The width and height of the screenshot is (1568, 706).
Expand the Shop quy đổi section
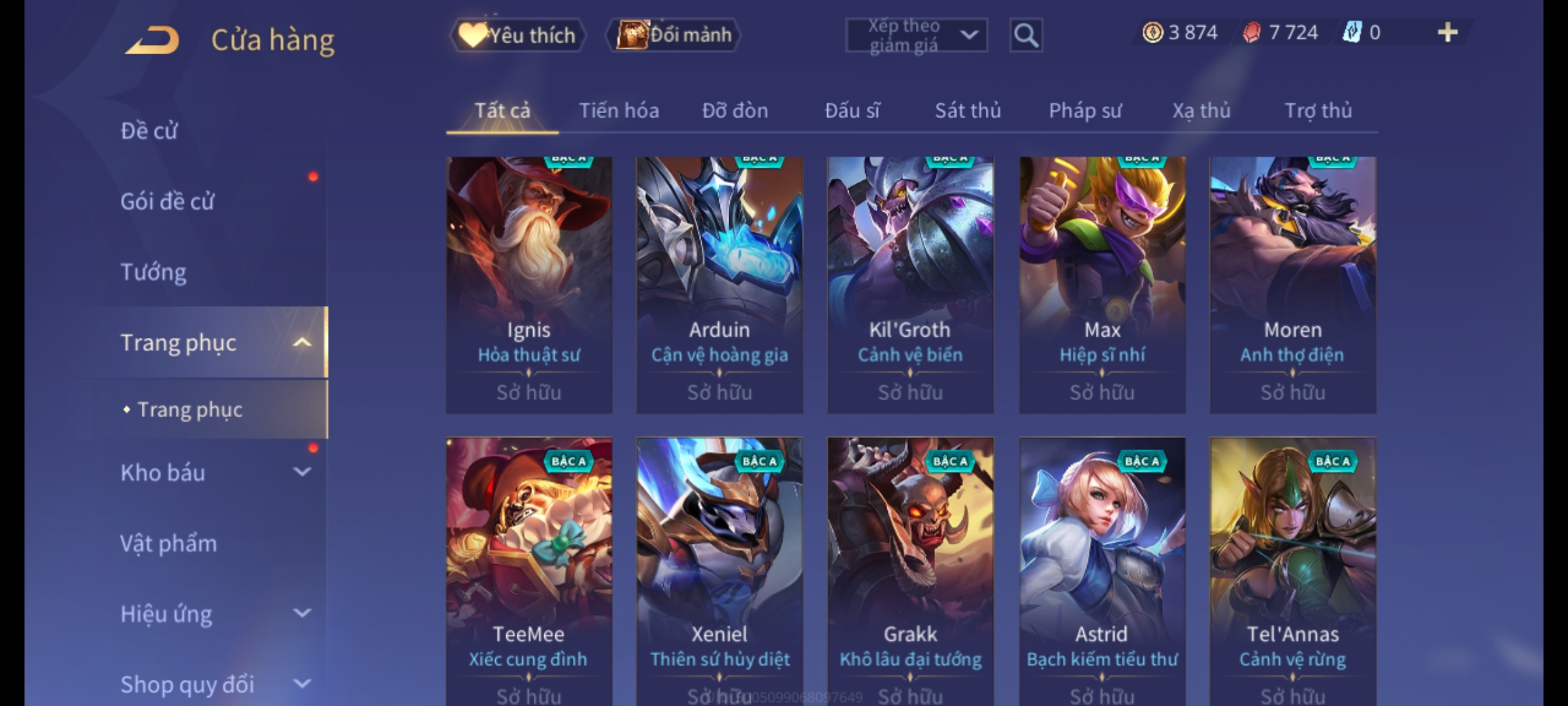point(302,683)
